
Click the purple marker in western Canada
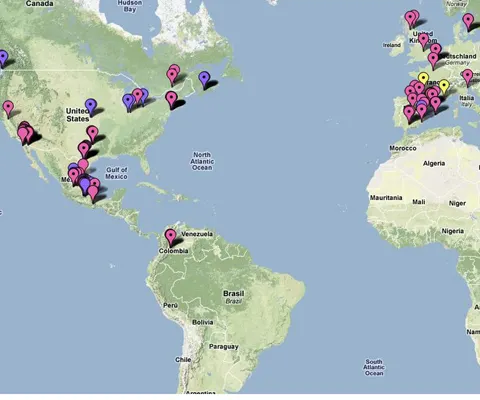tap(3, 57)
